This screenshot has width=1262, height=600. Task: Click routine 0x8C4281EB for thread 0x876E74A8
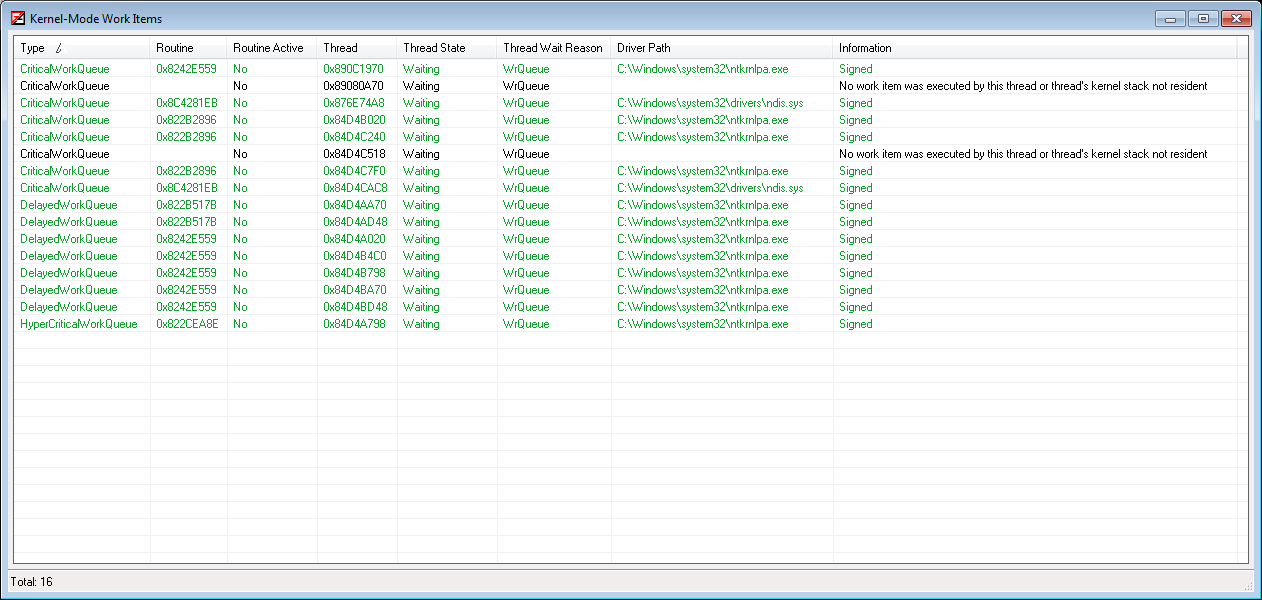pyautogui.click(x=186, y=103)
